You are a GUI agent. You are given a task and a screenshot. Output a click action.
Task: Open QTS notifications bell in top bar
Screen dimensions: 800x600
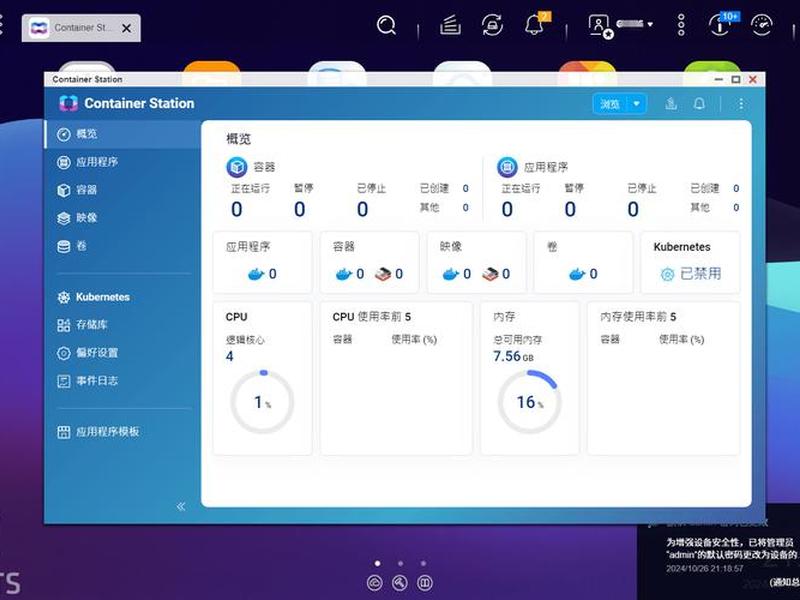[535, 23]
